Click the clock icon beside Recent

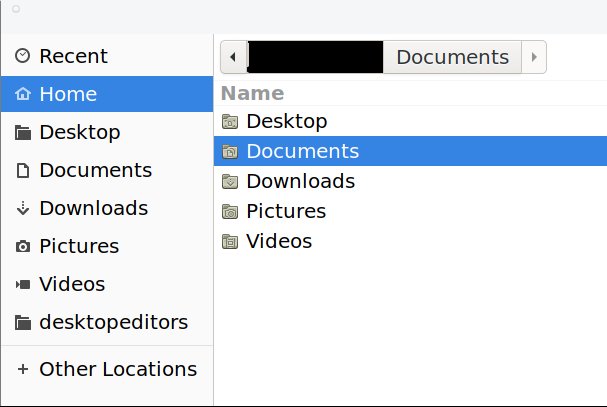point(22,56)
